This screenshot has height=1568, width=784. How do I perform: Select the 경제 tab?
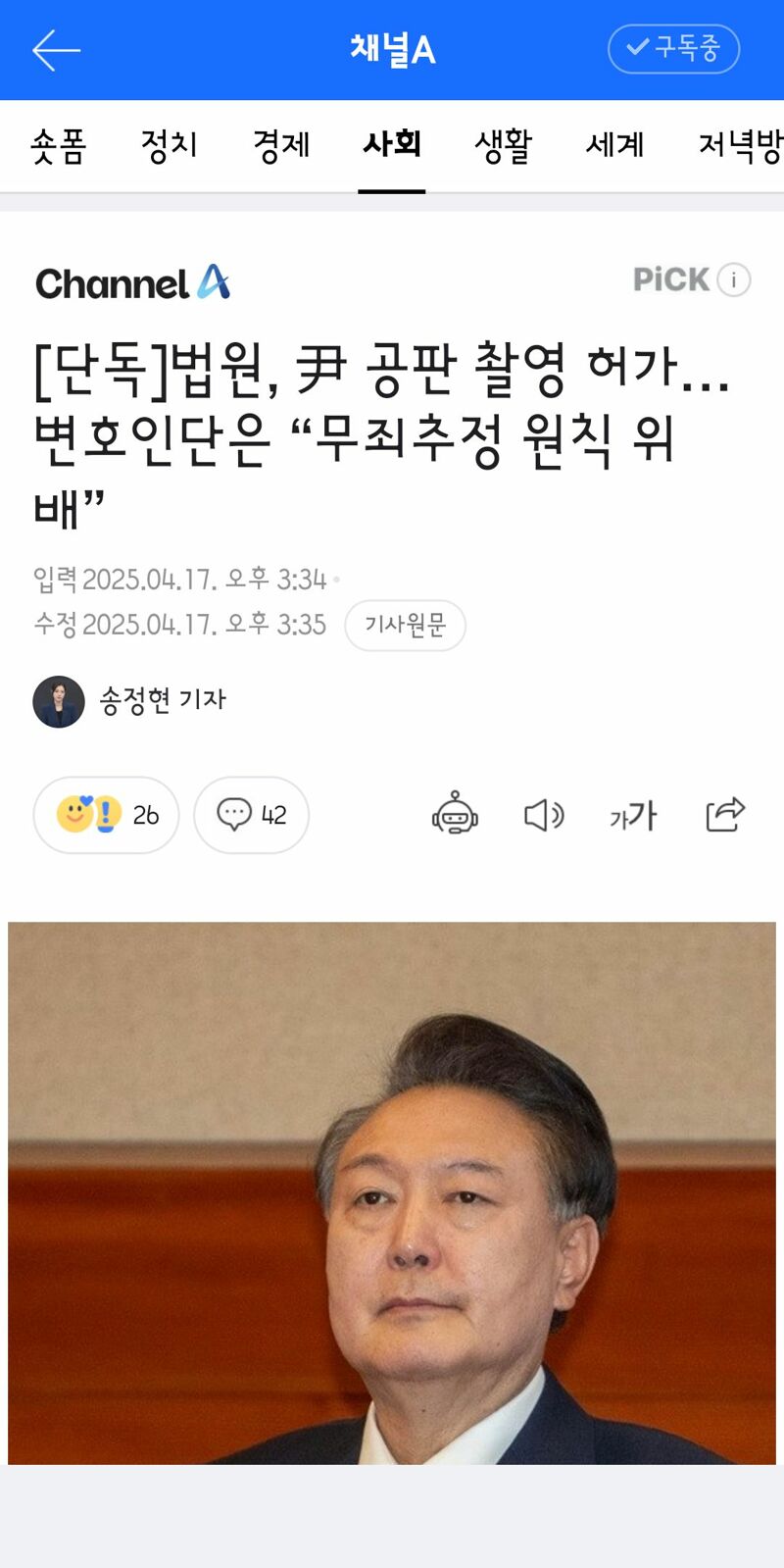pos(281,146)
